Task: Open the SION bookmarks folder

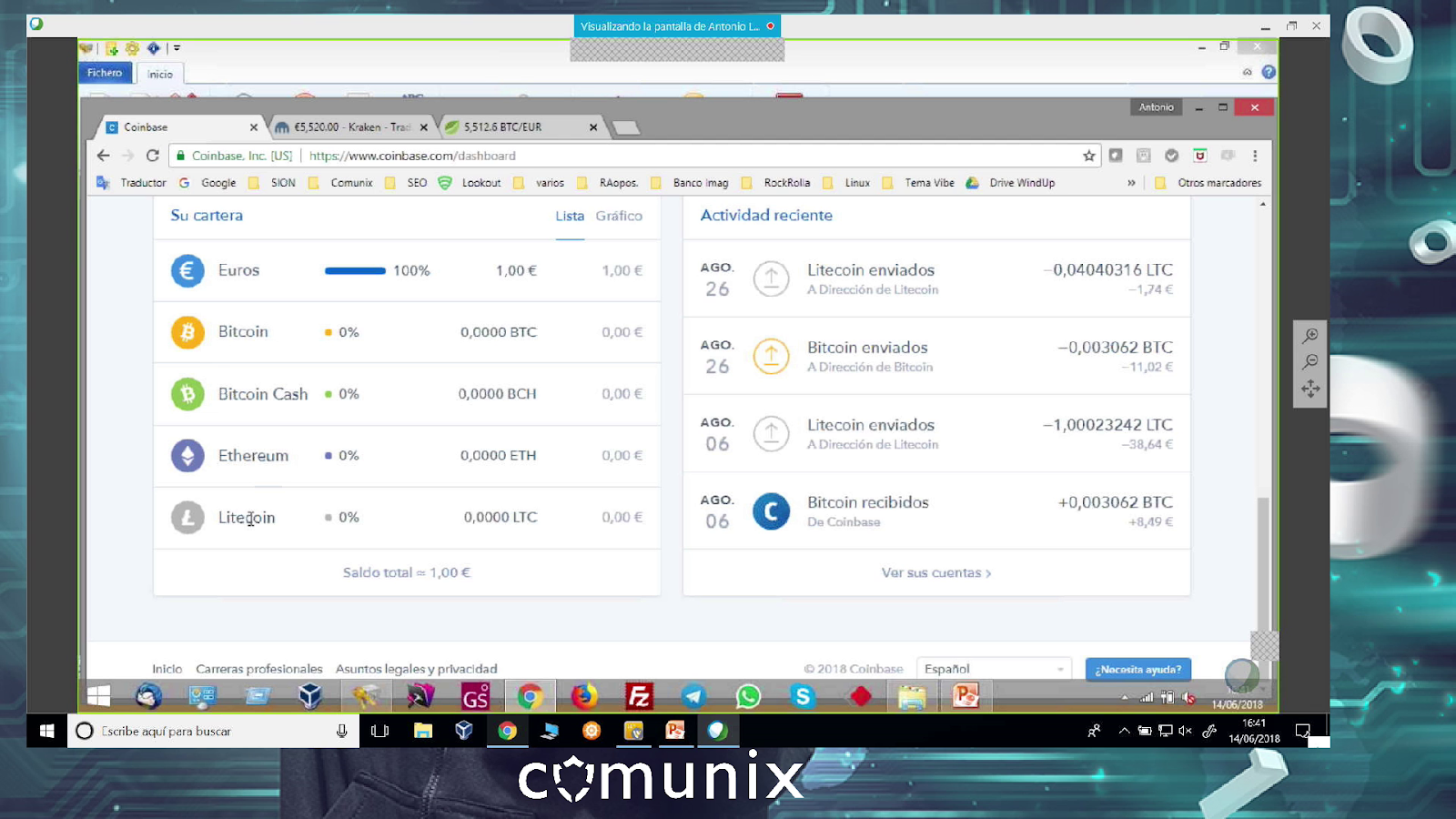Action: 273,183
